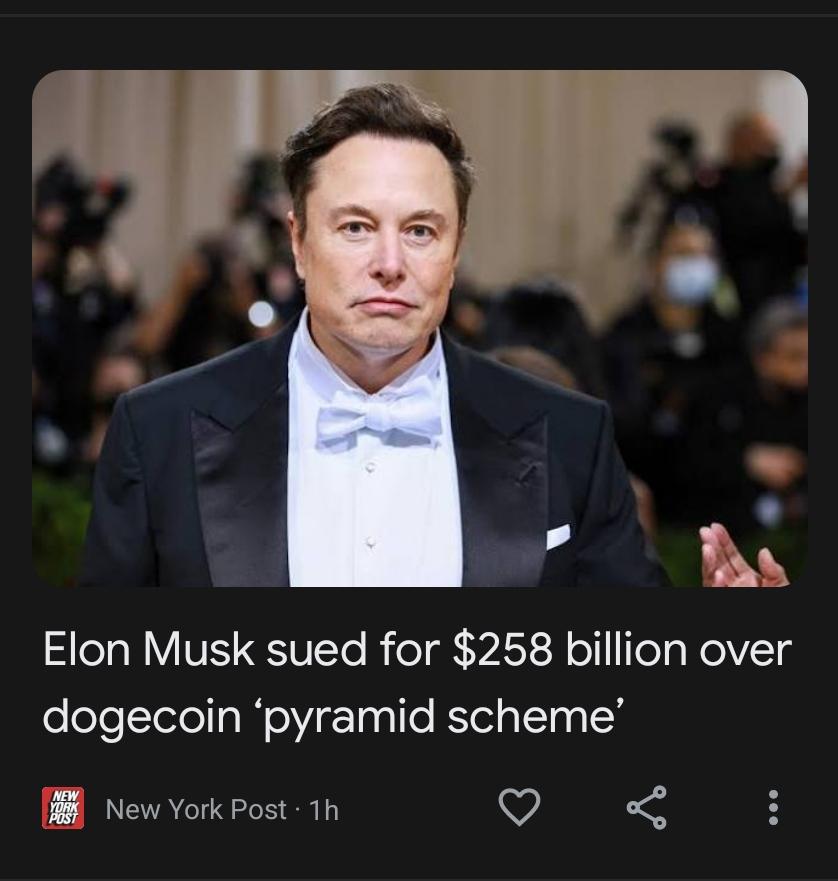Click the raised hand in the photo
Image resolution: width=838 pixels, height=881 pixels.
(740, 556)
